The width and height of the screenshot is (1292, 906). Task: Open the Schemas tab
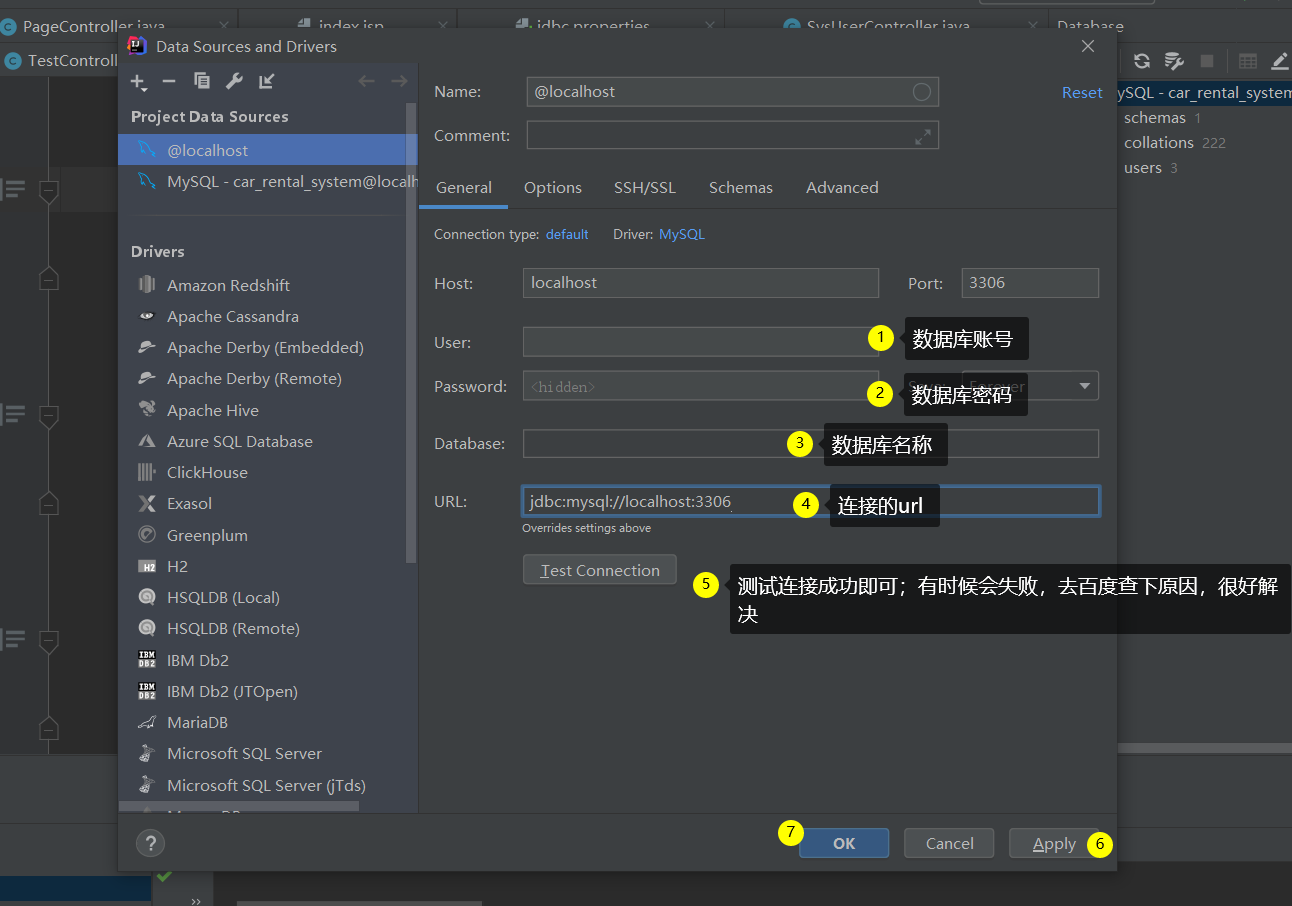741,187
